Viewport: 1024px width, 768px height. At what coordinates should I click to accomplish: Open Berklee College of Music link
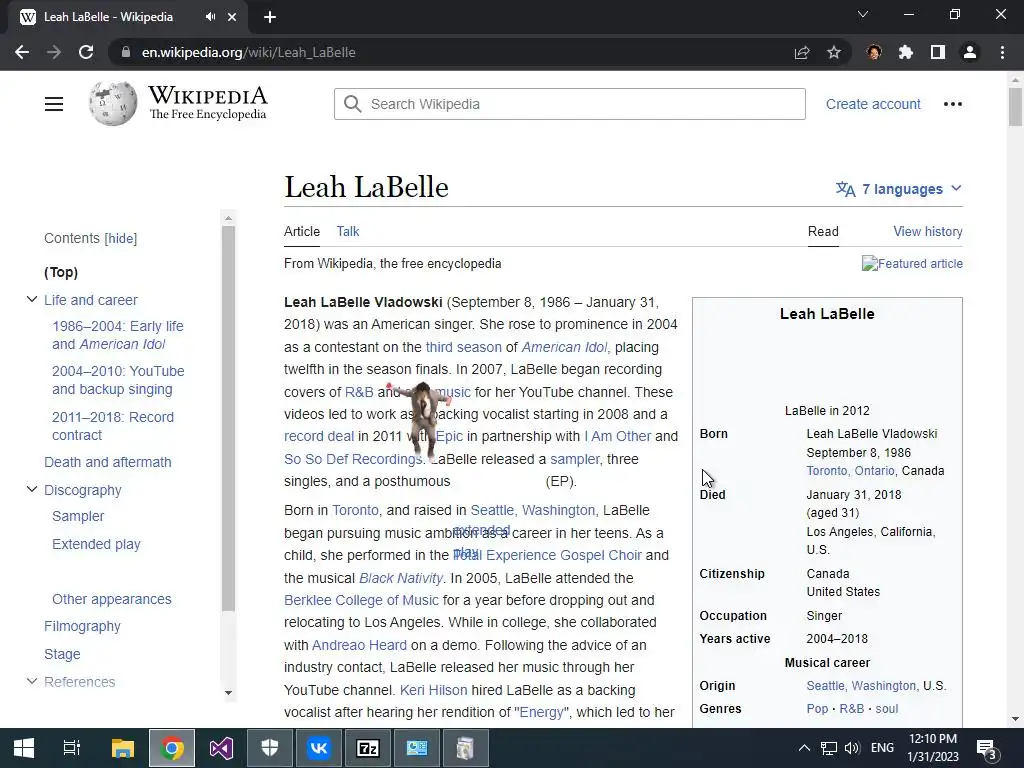[x=361, y=600]
